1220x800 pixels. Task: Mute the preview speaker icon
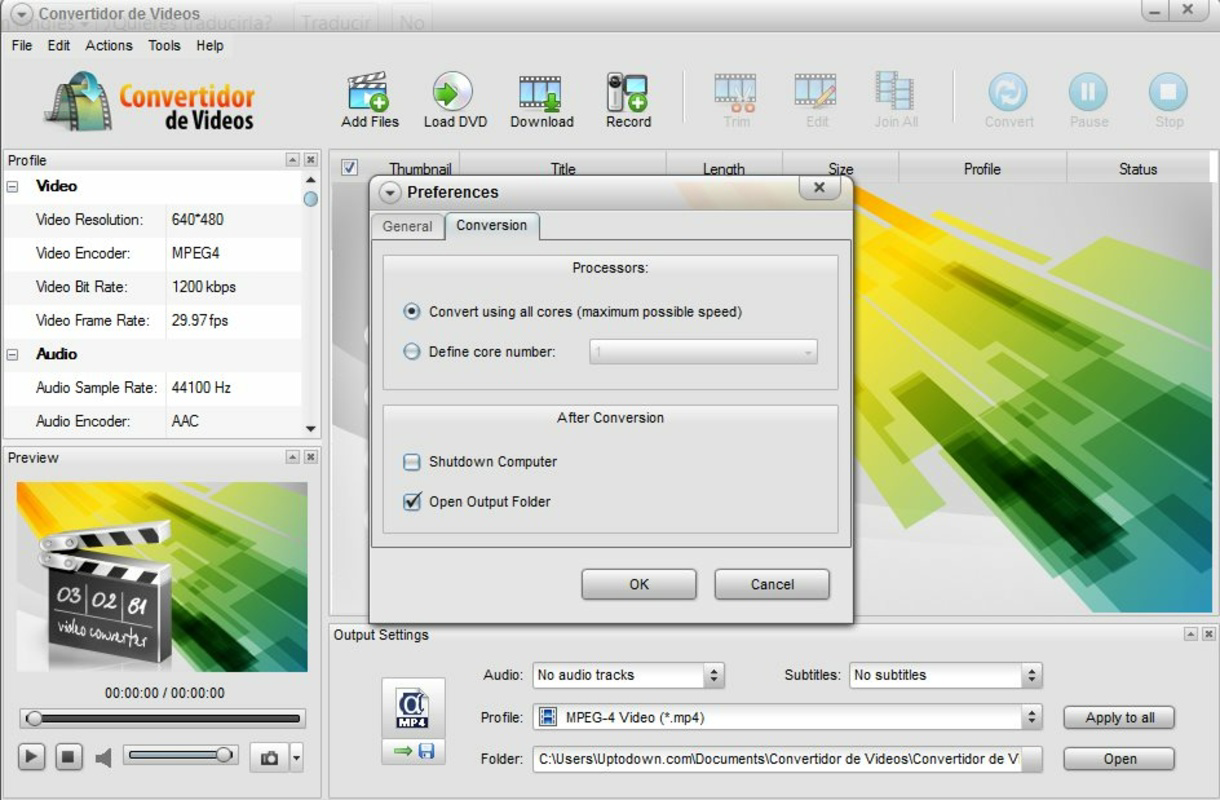[103, 758]
